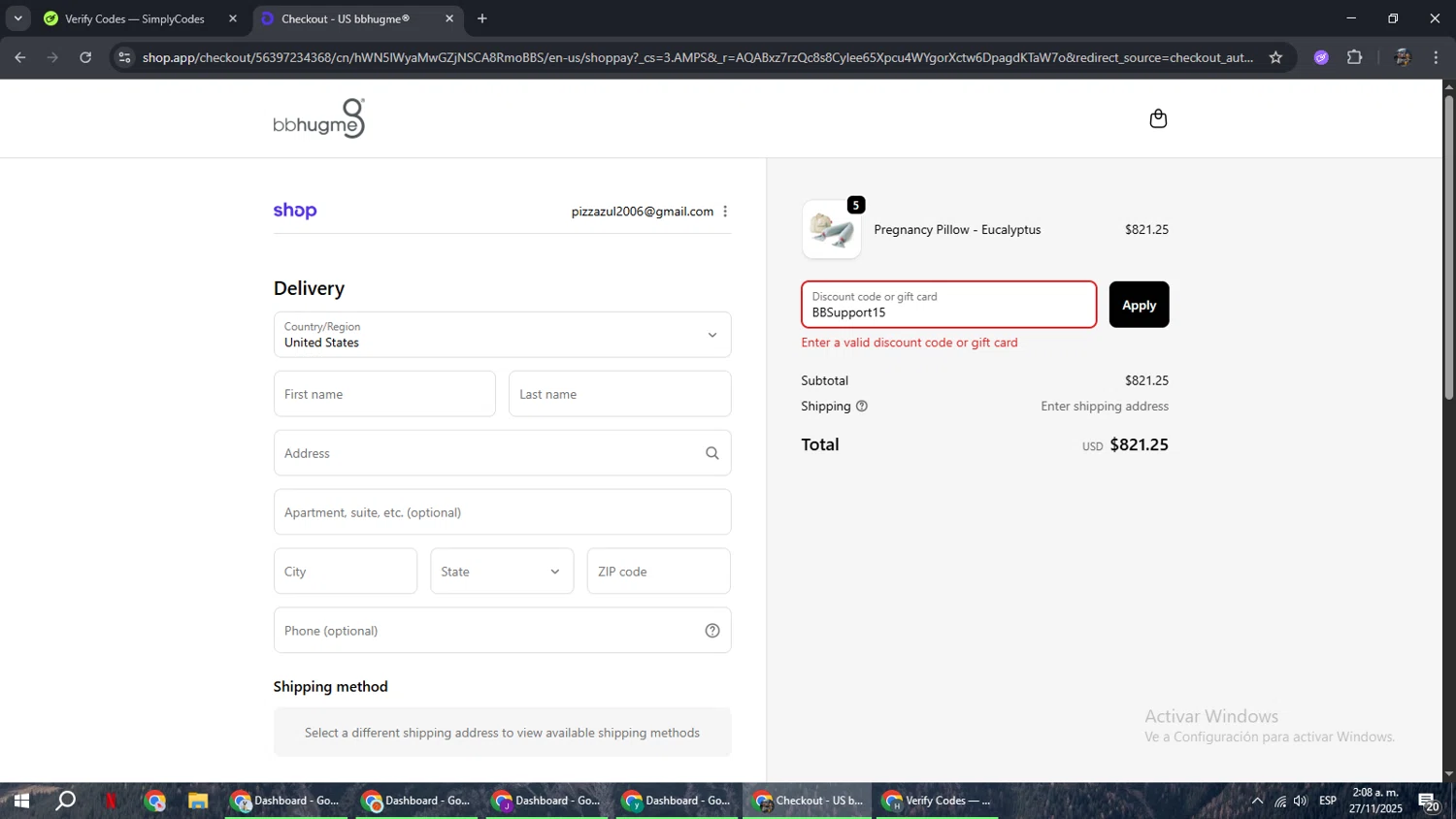Close the Verify Codes tab

[x=233, y=18]
